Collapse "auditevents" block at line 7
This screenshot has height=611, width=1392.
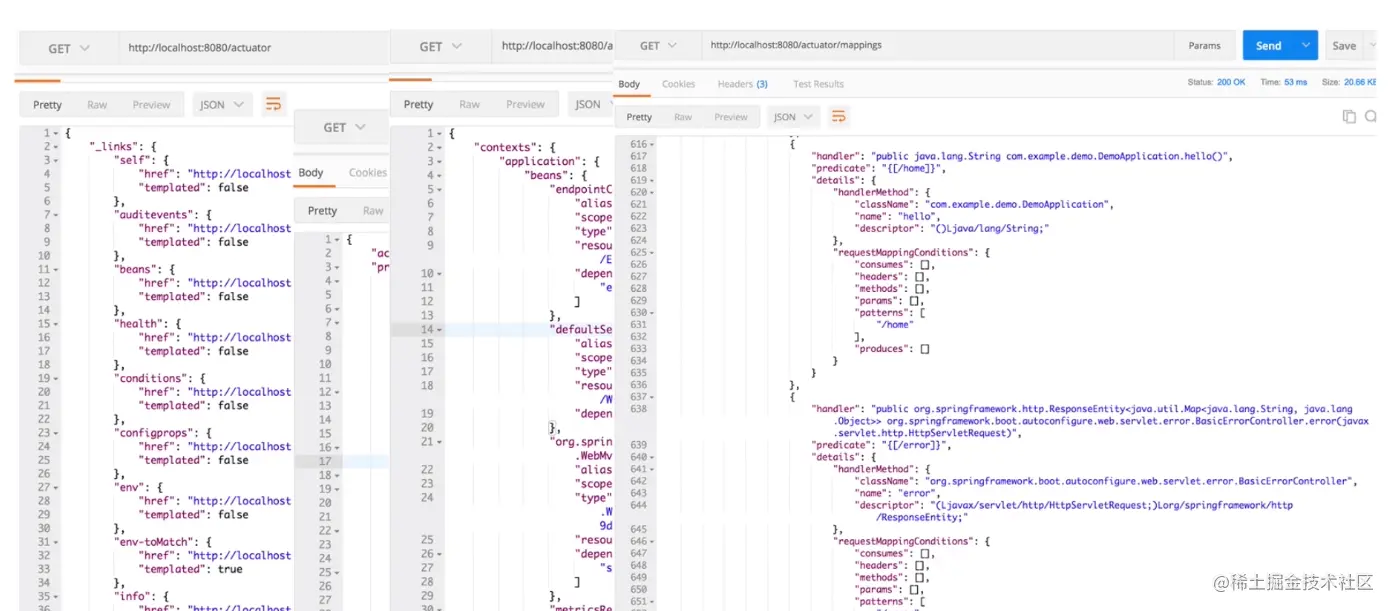pyautogui.click(x=58, y=215)
